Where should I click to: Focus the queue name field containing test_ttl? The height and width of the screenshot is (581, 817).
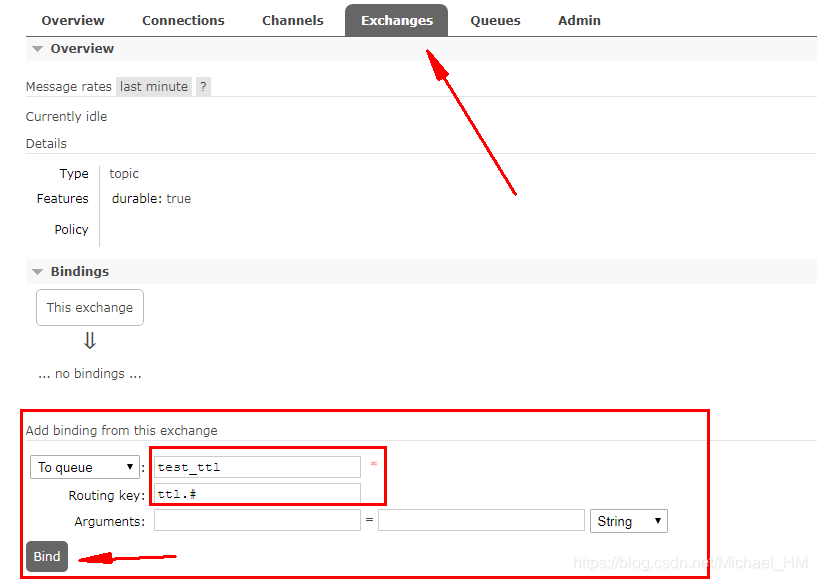(257, 467)
